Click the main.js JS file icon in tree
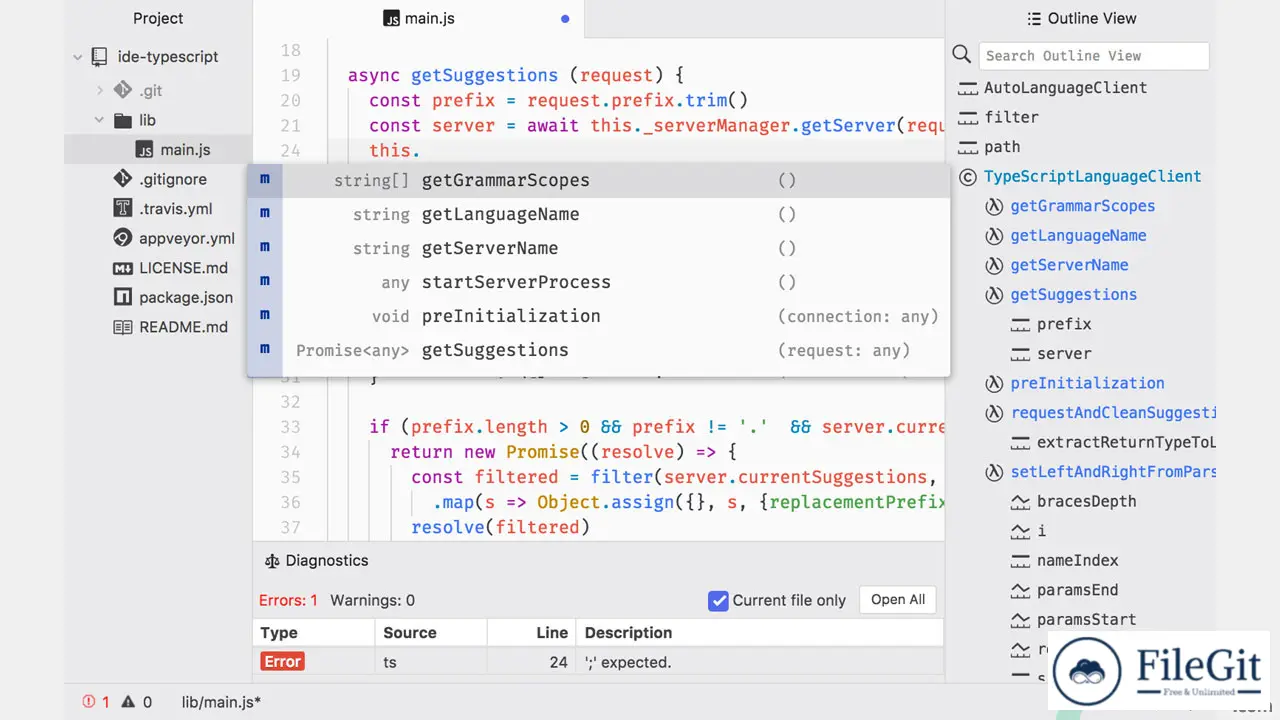 [145, 150]
